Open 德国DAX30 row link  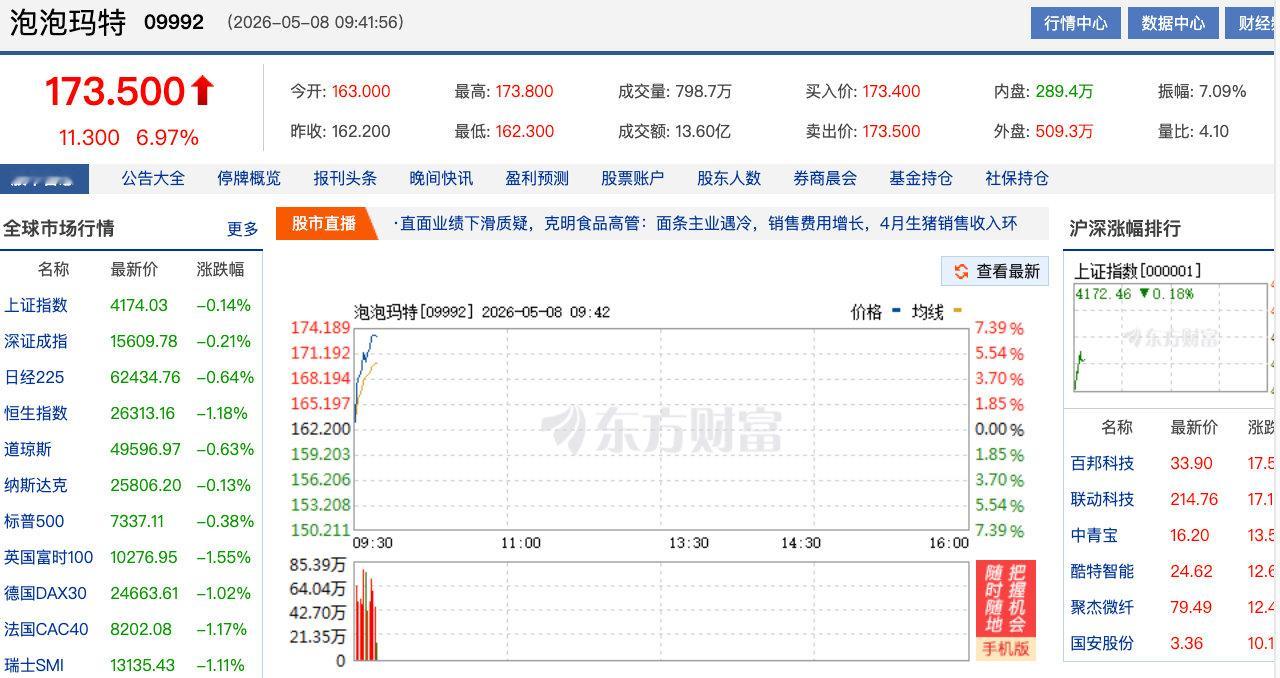coord(45,593)
